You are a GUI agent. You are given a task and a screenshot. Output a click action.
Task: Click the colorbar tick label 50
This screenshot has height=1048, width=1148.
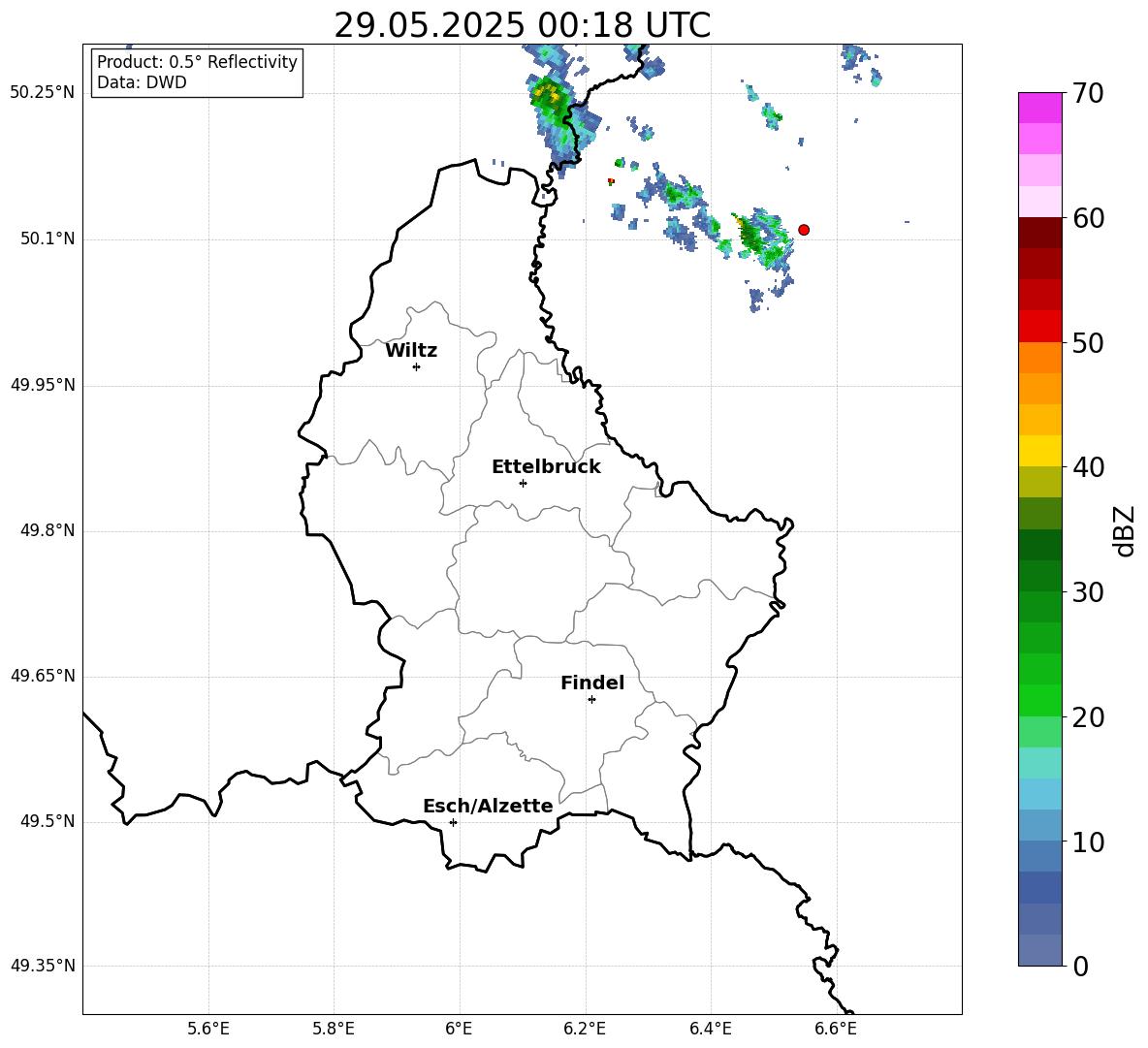coord(1088,342)
